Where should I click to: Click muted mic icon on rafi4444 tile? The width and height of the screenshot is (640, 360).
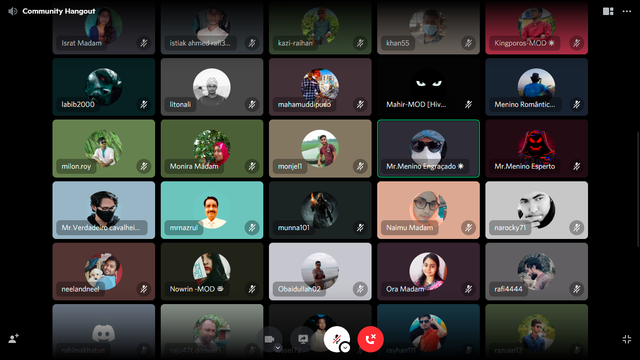[x=576, y=289]
